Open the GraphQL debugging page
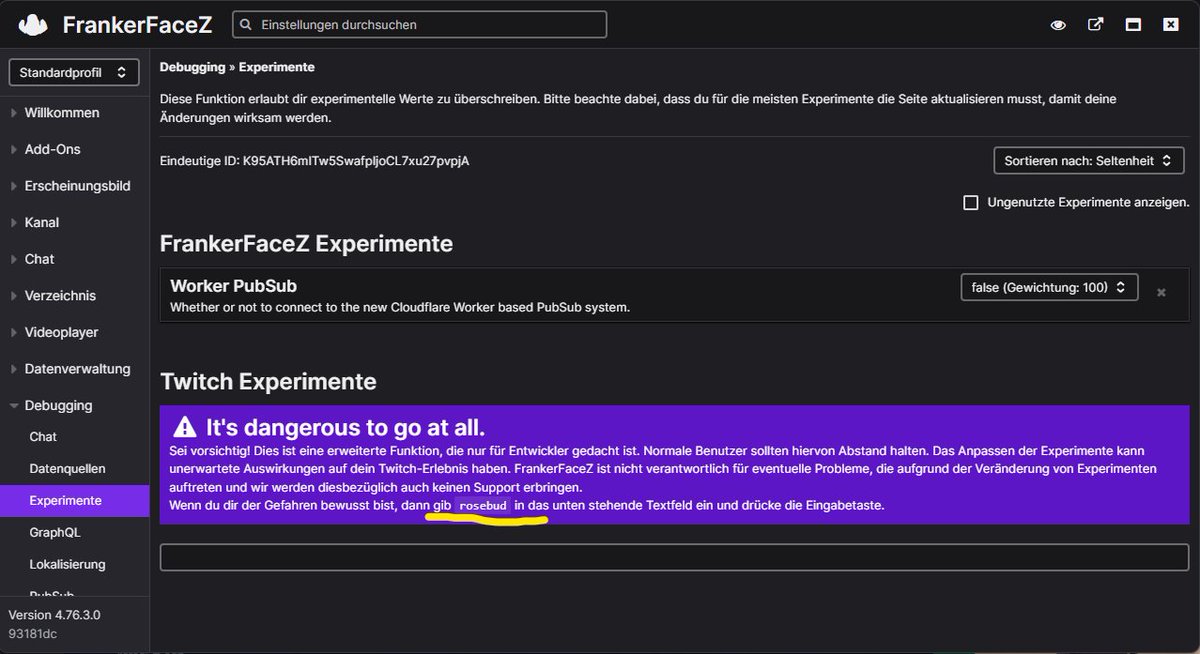This screenshot has width=1200, height=654. [55, 533]
